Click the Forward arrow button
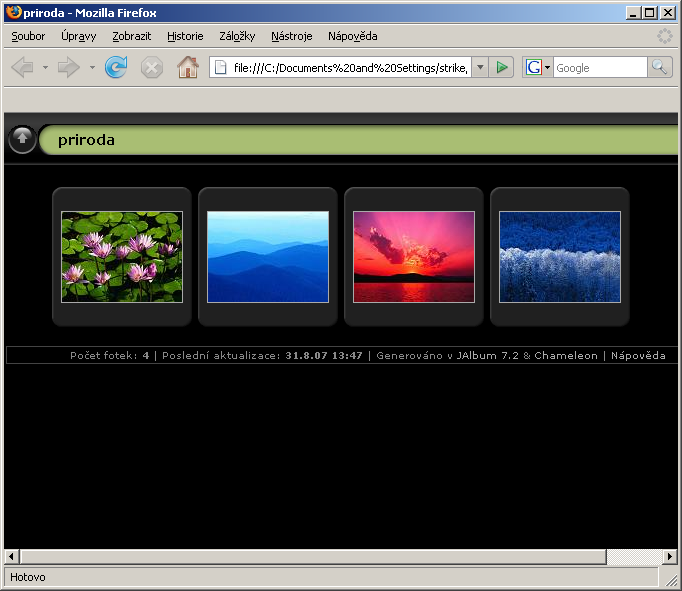The width and height of the screenshot is (682, 591). [x=69, y=67]
